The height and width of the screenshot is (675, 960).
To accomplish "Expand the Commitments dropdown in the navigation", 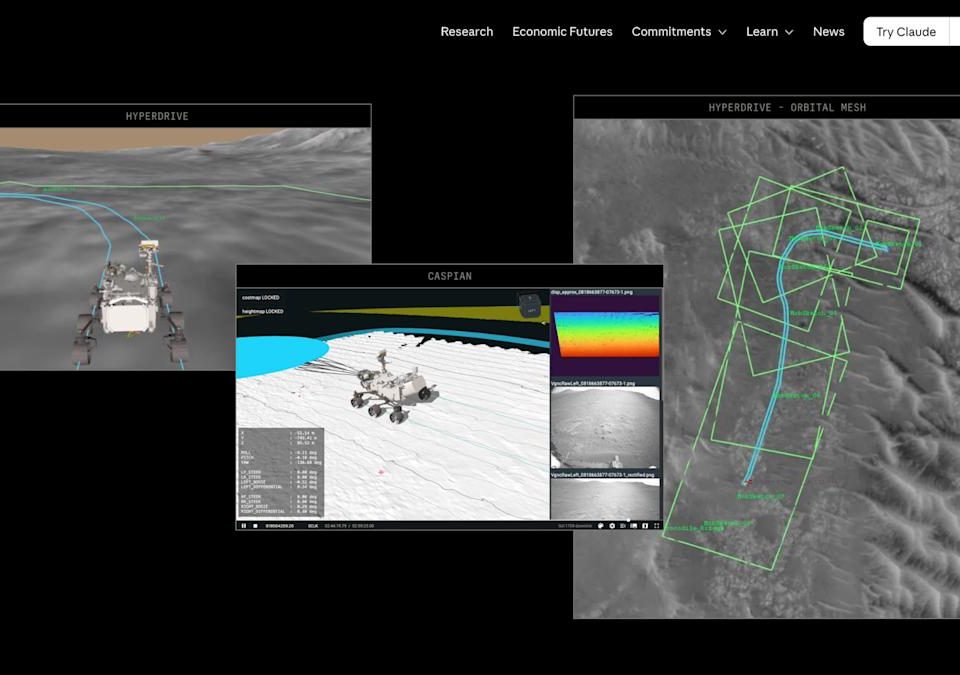I will pyautogui.click(x=679, y=31).
